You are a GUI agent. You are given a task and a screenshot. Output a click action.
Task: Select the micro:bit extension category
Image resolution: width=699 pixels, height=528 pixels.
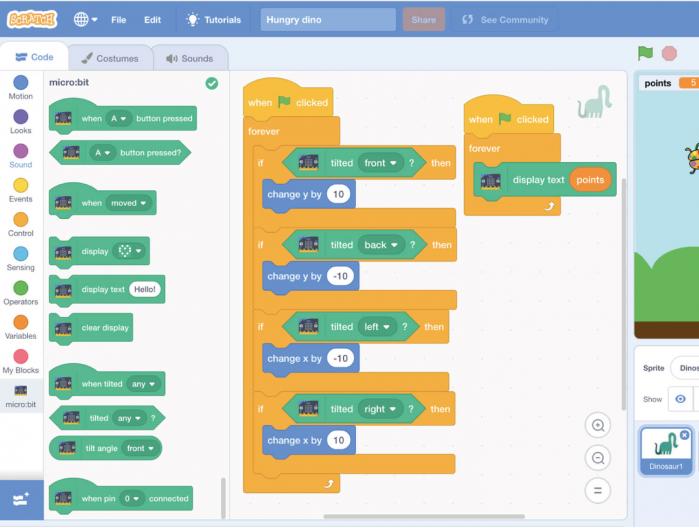21,396
